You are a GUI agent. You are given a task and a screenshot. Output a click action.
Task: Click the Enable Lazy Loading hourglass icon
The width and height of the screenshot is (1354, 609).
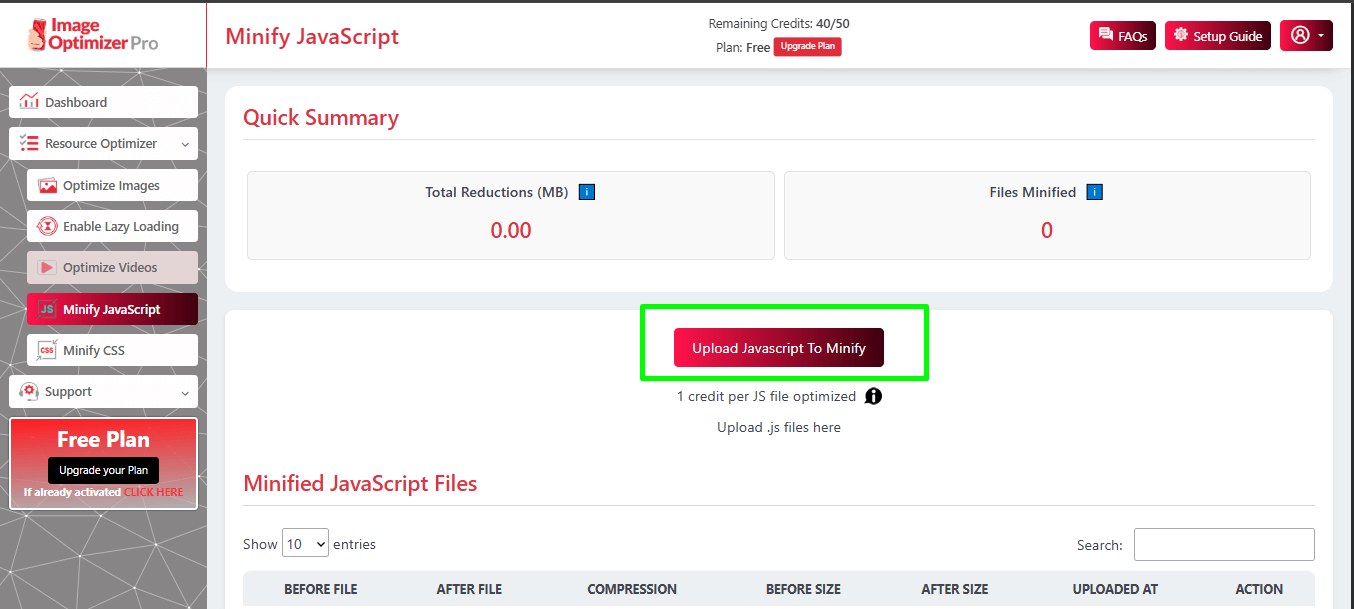coord(47,226)
